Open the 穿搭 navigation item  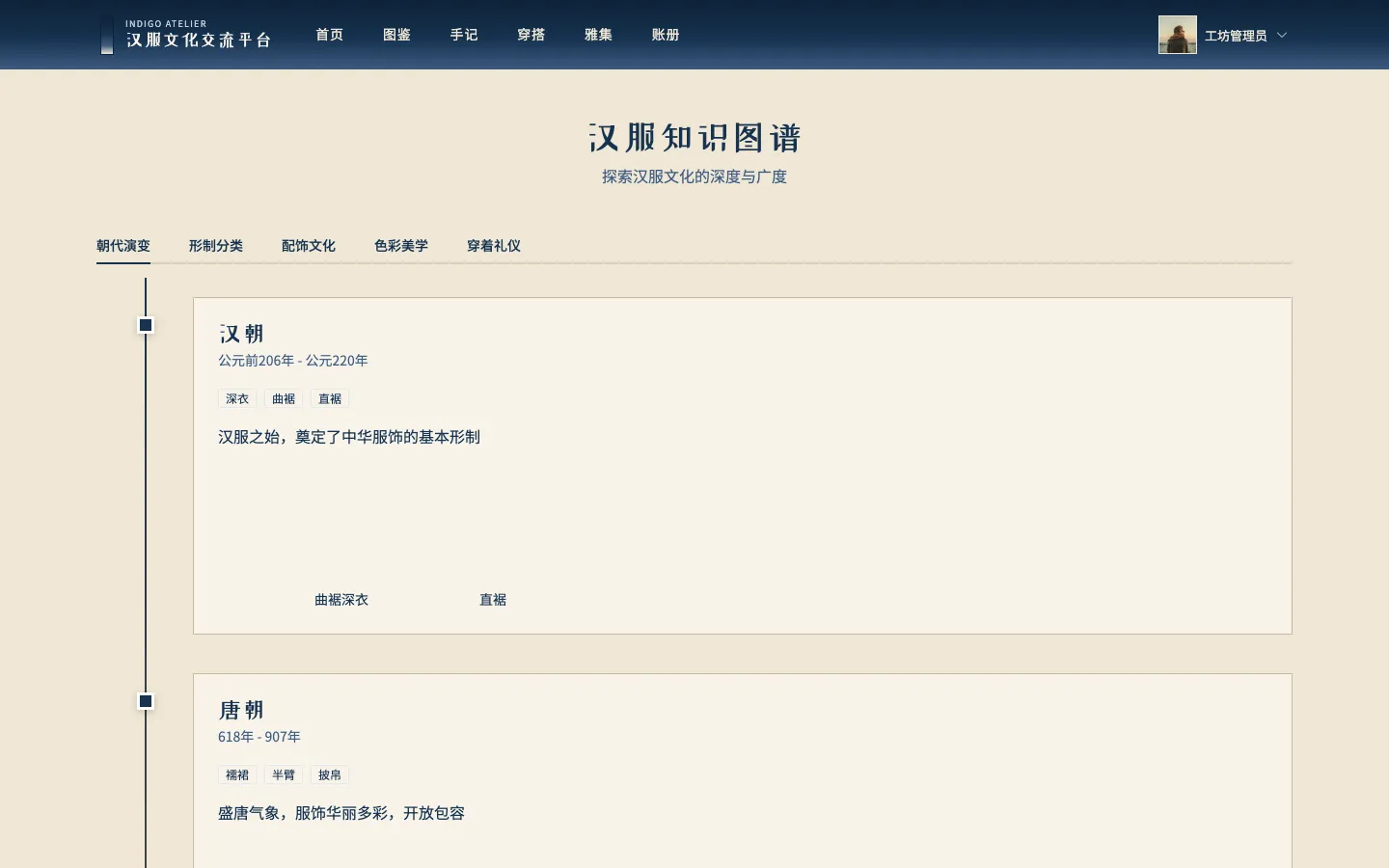[x=531, y=35]
